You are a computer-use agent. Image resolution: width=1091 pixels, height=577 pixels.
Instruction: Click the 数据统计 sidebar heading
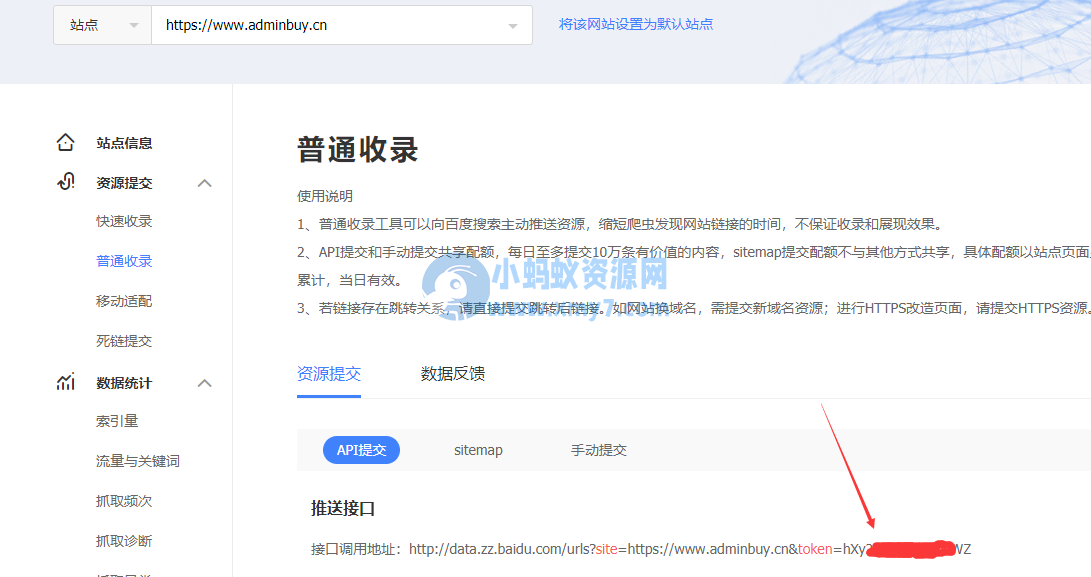pyautogui.click(x=124, y=383)
